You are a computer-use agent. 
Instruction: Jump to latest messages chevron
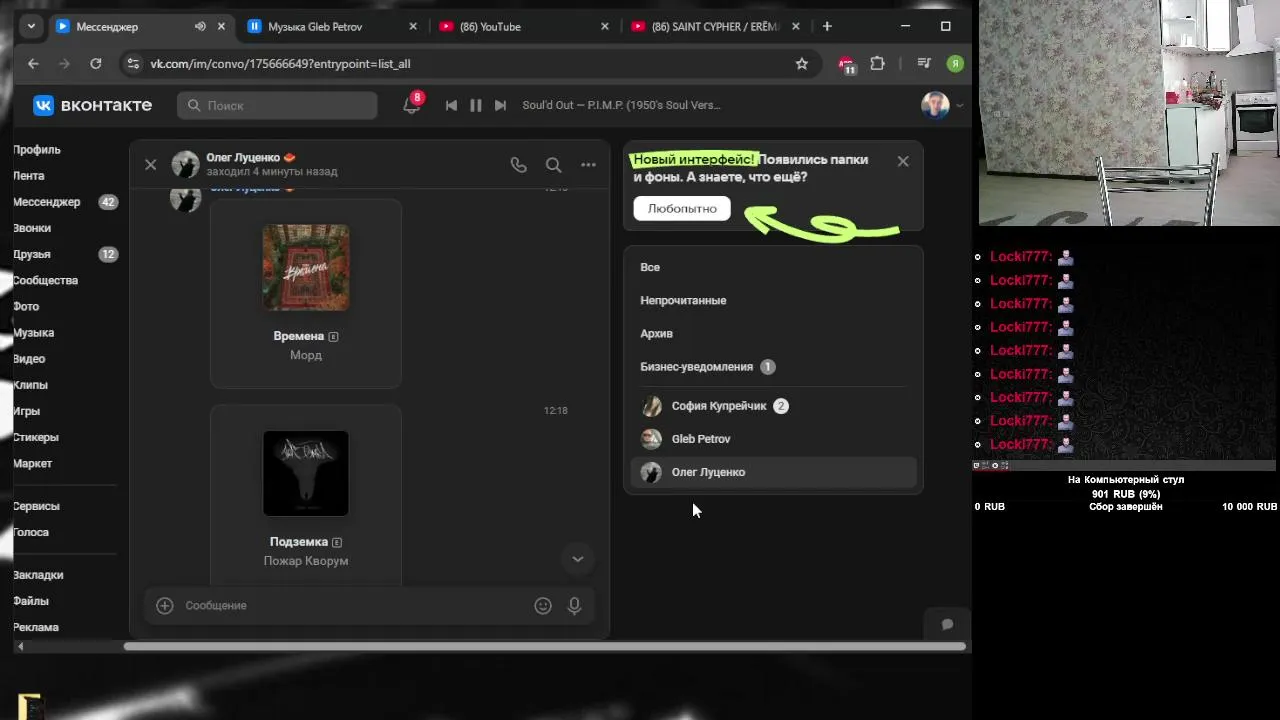click(577, 559)
